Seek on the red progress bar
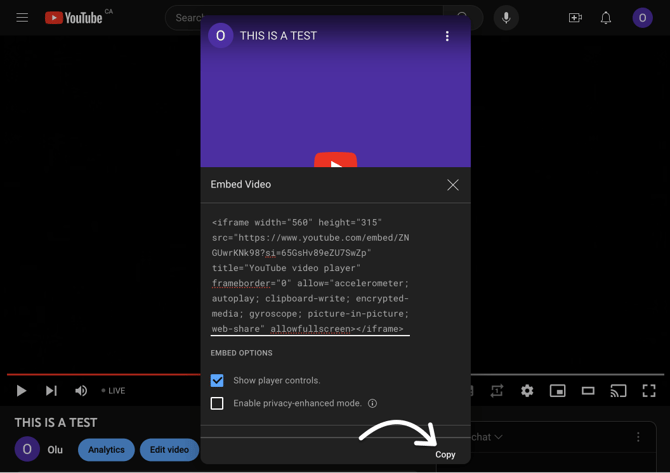 coord(103,374)
